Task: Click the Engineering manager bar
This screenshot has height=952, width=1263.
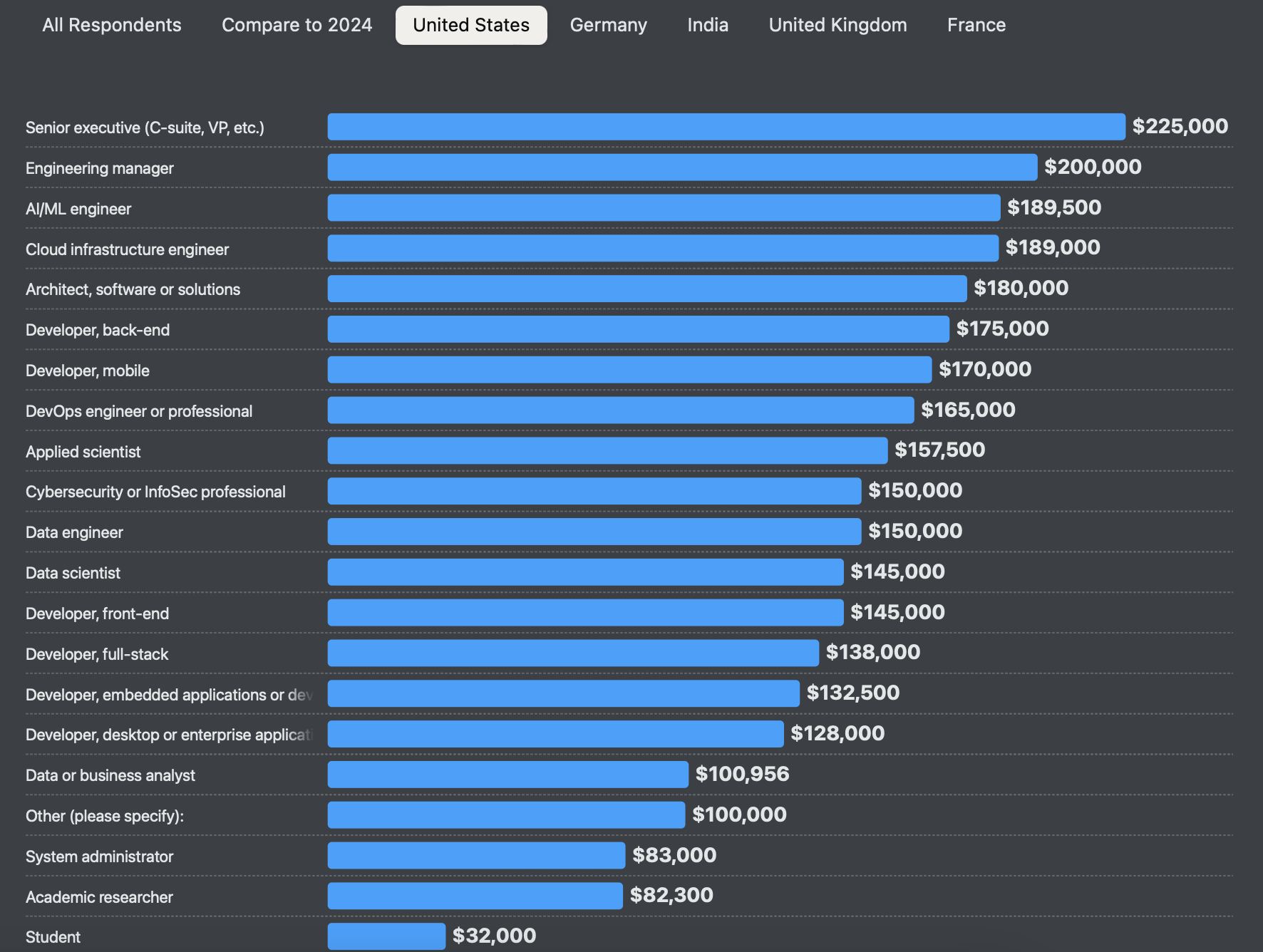Action: click(x=681, y=167)
